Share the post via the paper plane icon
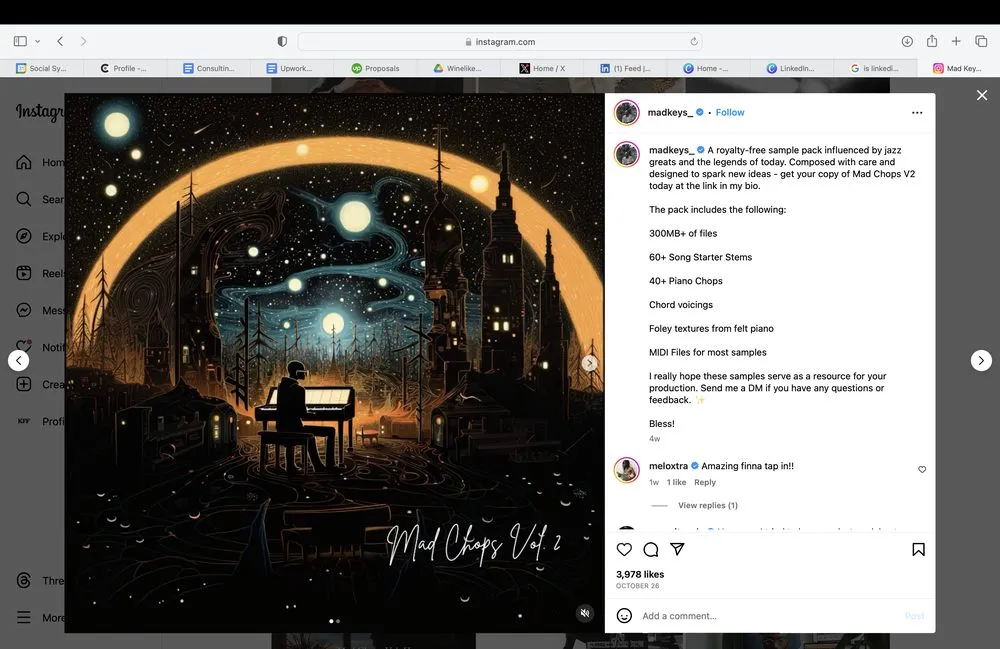 (678, 549)
